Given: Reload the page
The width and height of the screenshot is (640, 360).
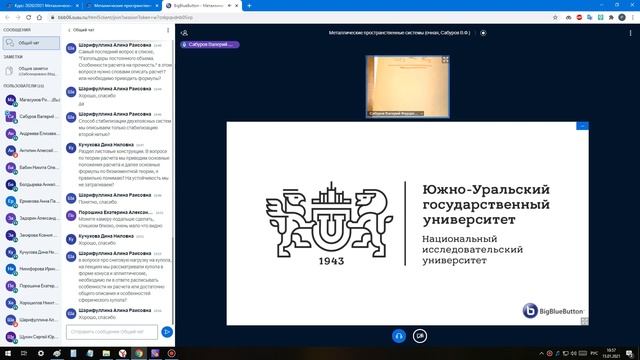Looking at the screenshot, I should tap(28, 18).
